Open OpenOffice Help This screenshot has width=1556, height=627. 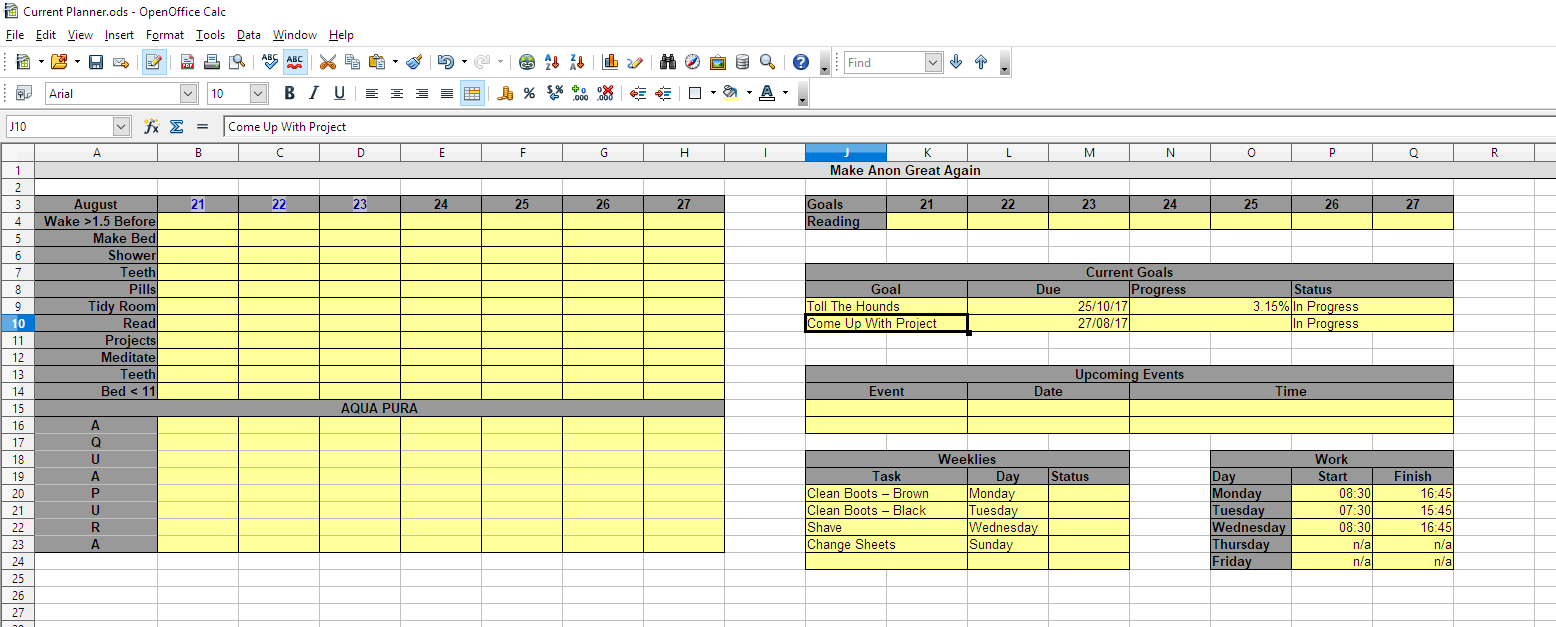[800, 62]
